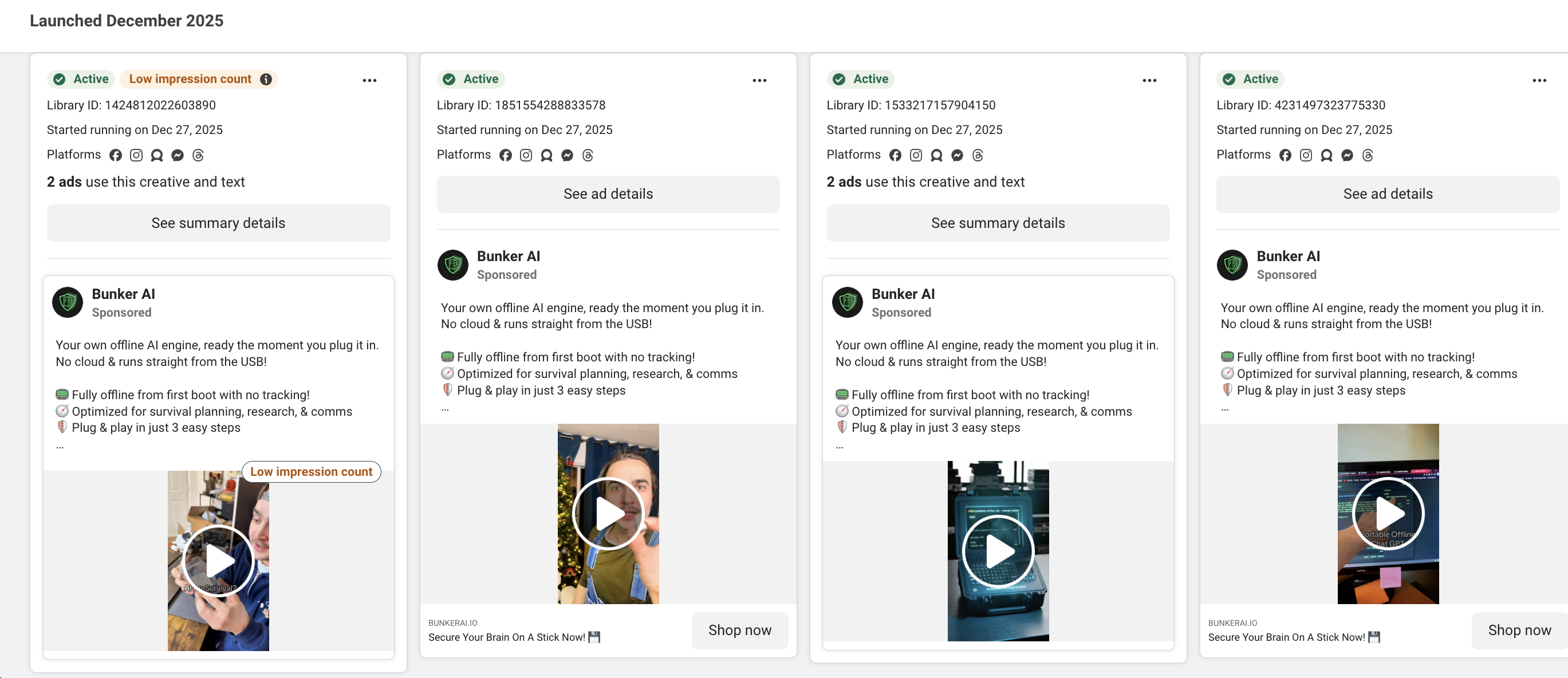Click the Instagram platform icon on the second ad
This screenshot has height=678, width=1568.
(x=526, y=155)
